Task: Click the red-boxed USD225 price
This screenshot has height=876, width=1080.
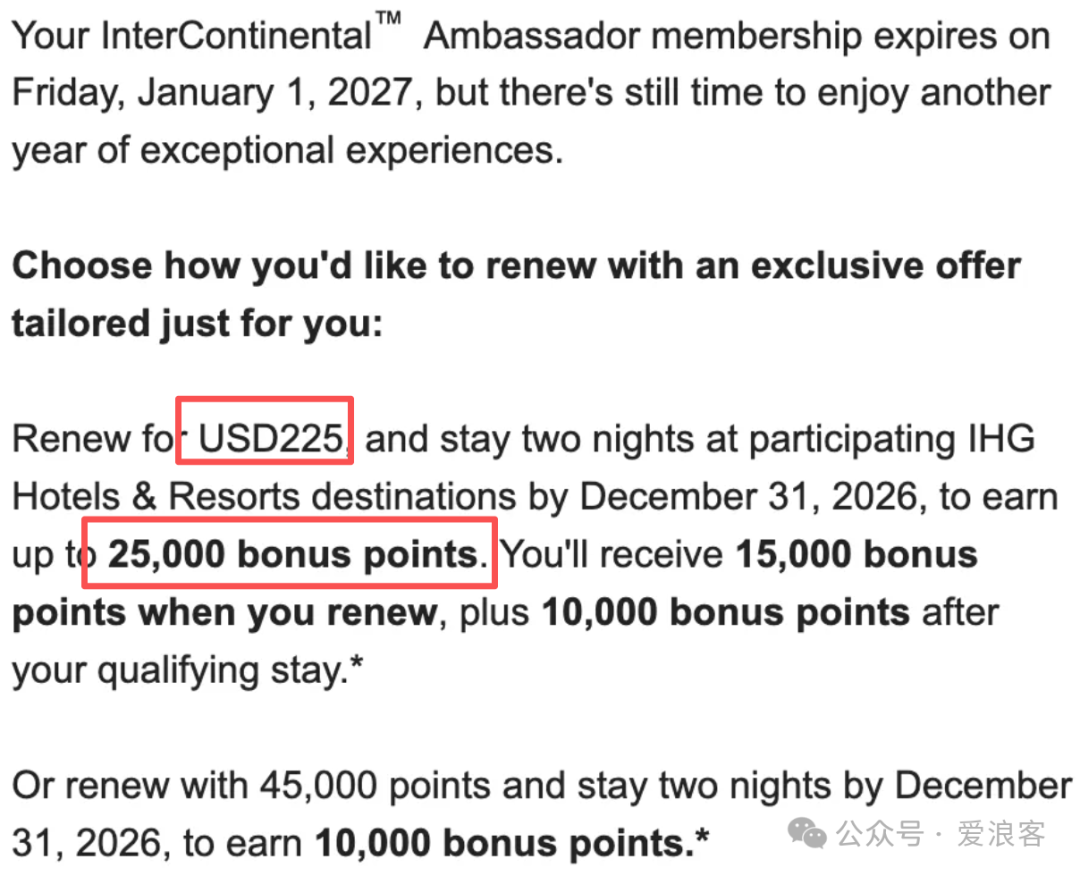Action: tap(271, 439)
